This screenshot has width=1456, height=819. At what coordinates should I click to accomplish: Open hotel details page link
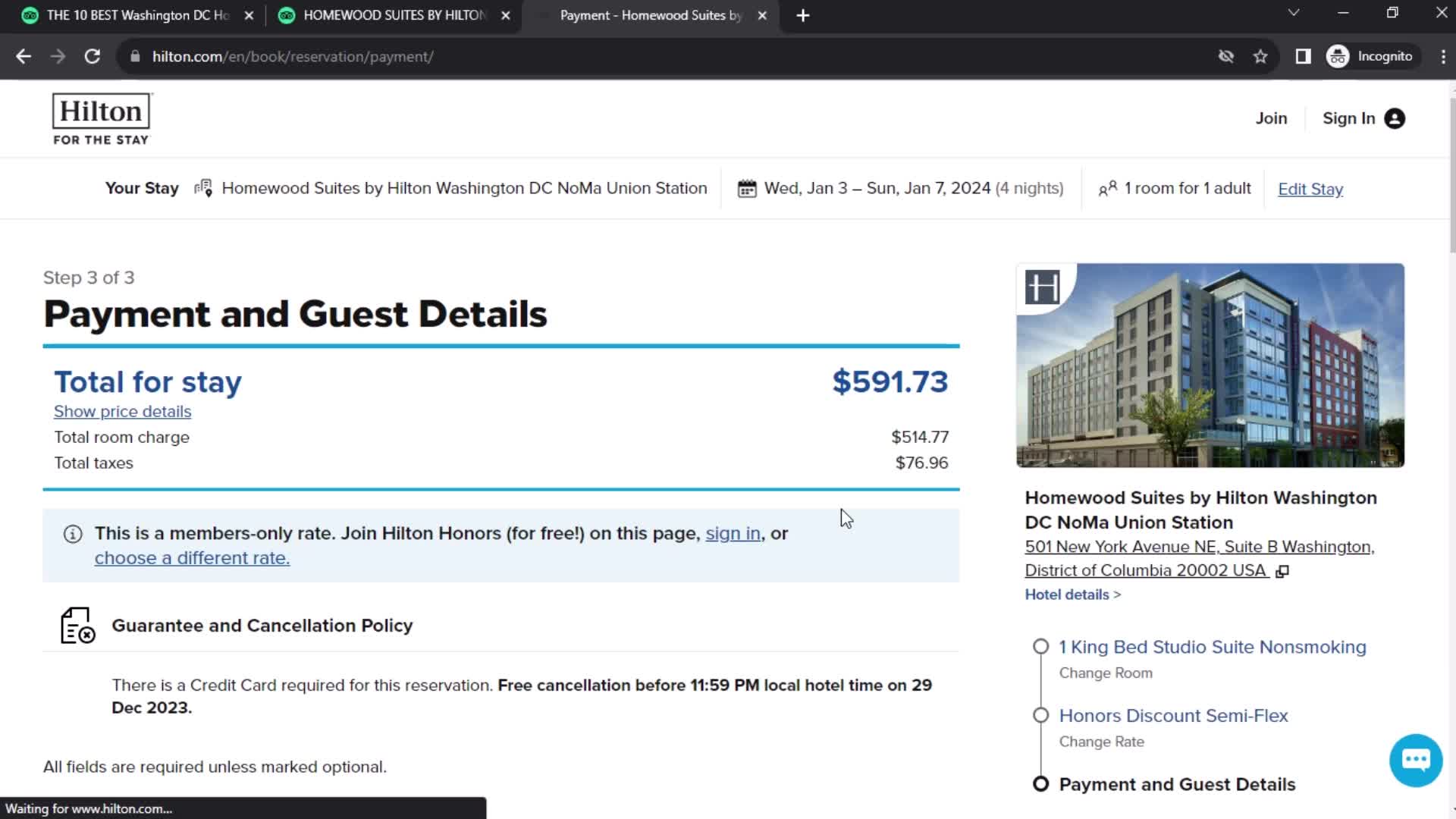click(x=1073, y=594)
